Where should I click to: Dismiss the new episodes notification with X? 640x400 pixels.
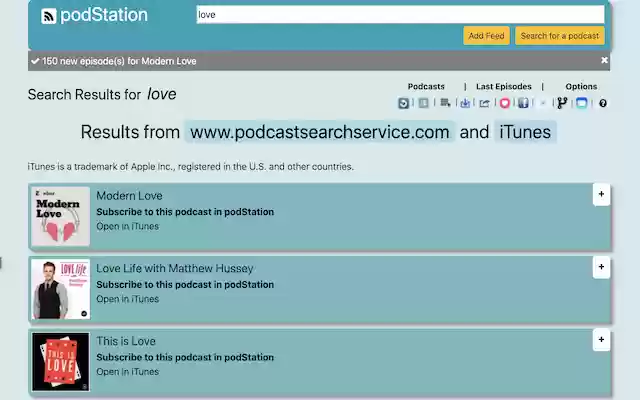tap(604, 60)
